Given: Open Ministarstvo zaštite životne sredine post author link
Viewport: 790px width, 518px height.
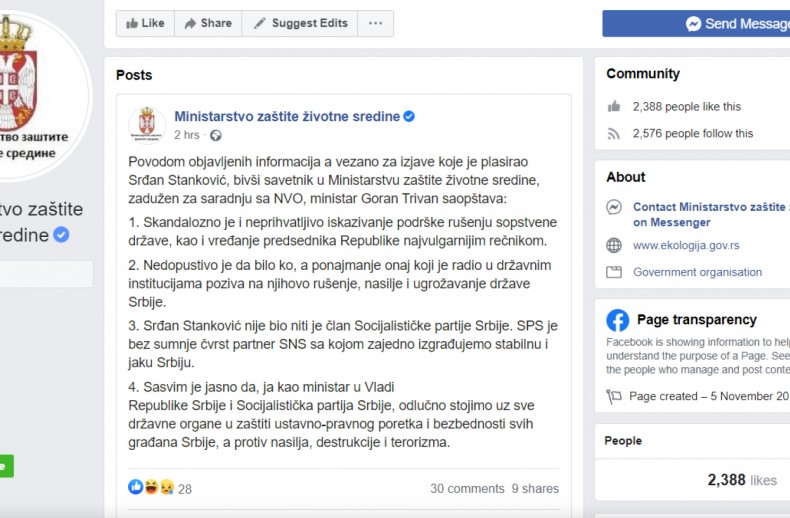Looking at the screenshot, I should coord(287,116).
